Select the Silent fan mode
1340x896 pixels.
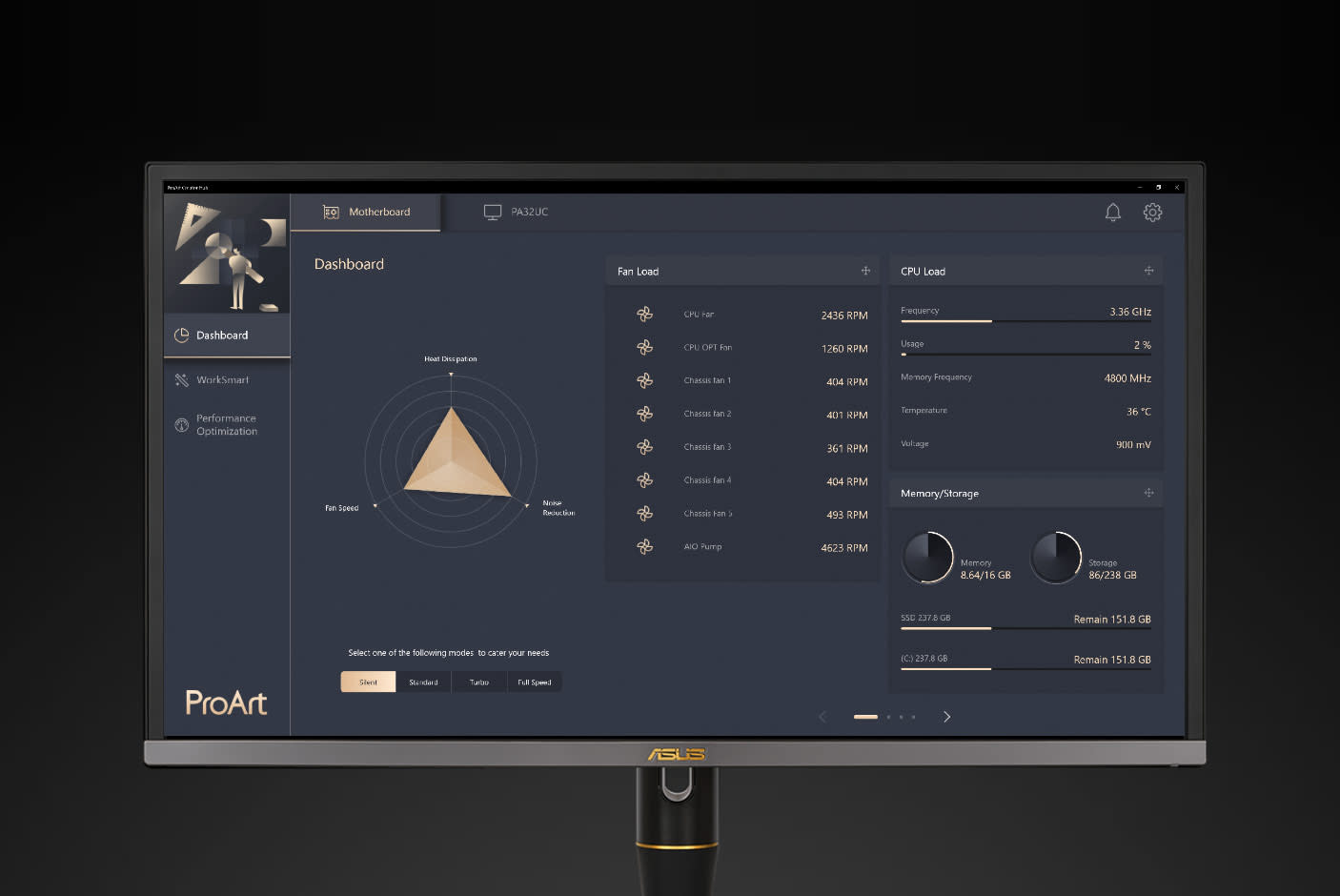[368, 682]
